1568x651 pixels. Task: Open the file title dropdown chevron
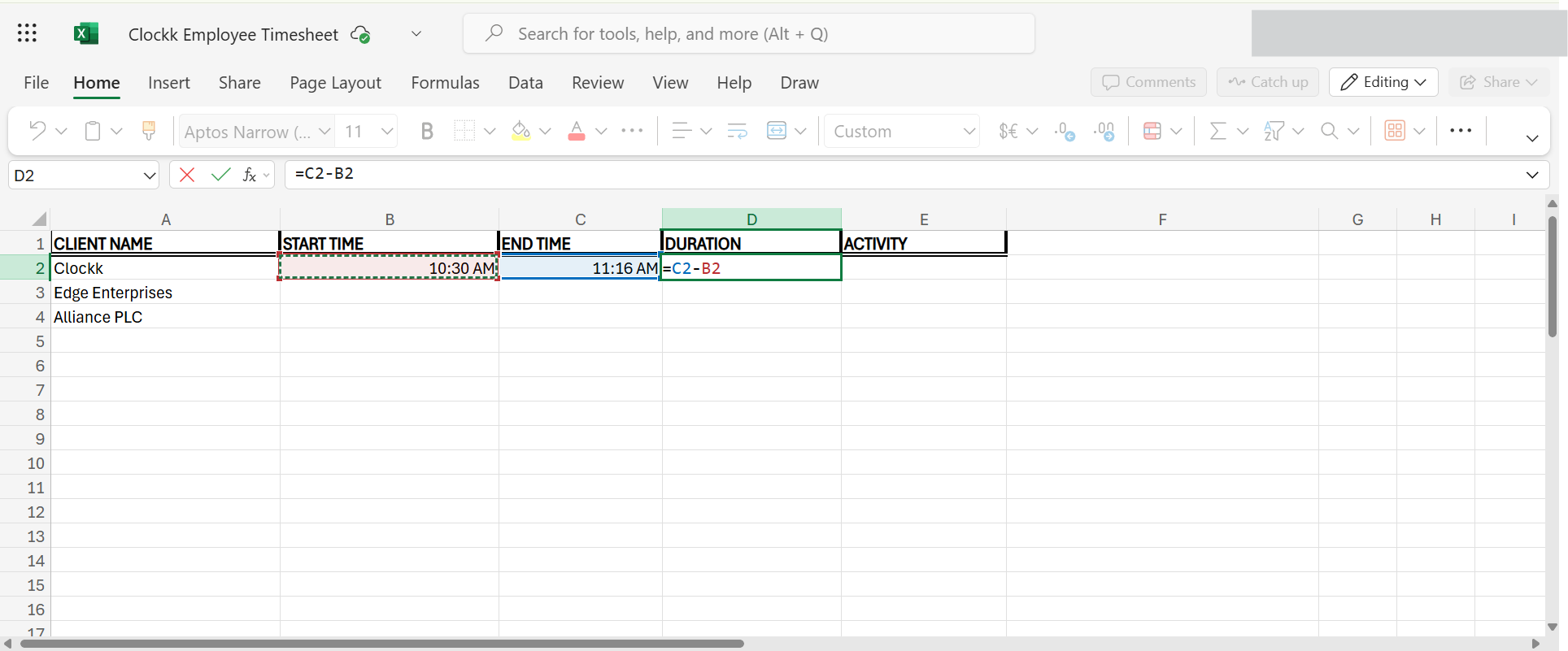(416, 34)
